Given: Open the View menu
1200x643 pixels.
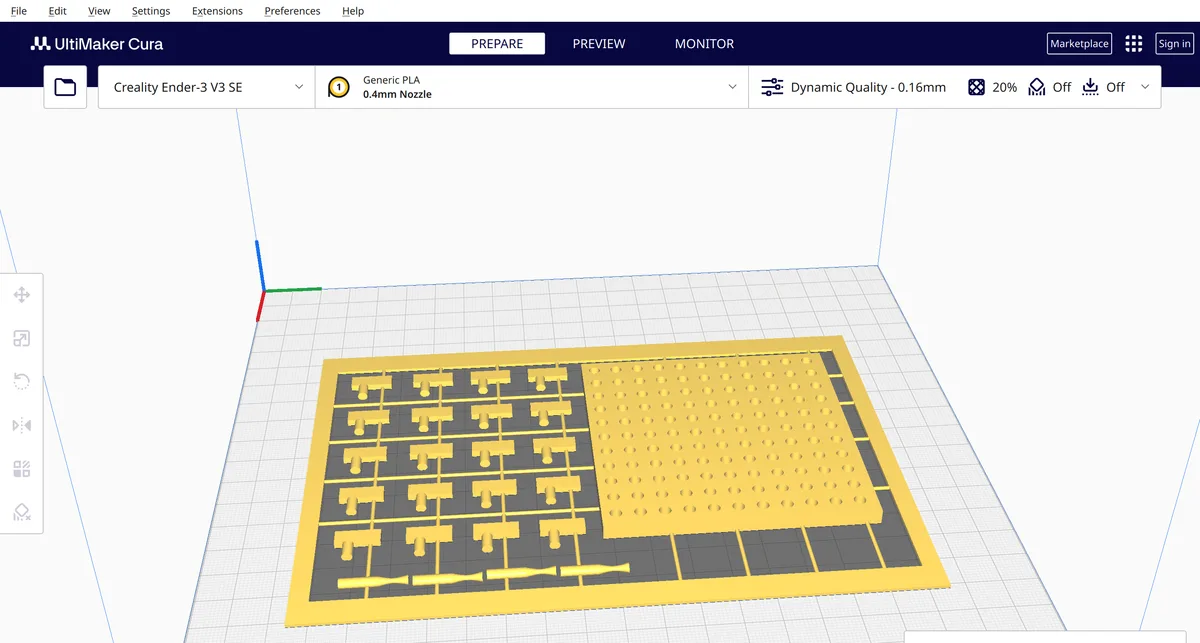Looking at the screenshot, I should pos(99,11).
